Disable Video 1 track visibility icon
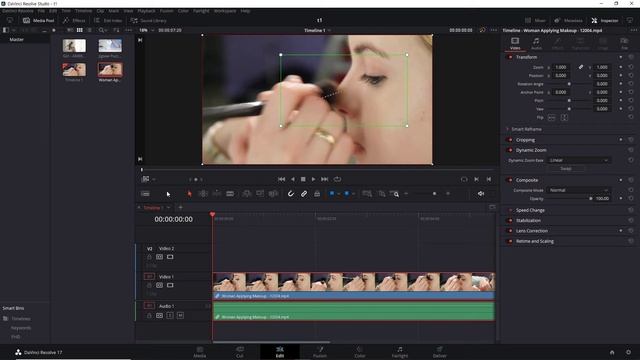This screenshot has width=640, height=360. (x=170, y=285)
